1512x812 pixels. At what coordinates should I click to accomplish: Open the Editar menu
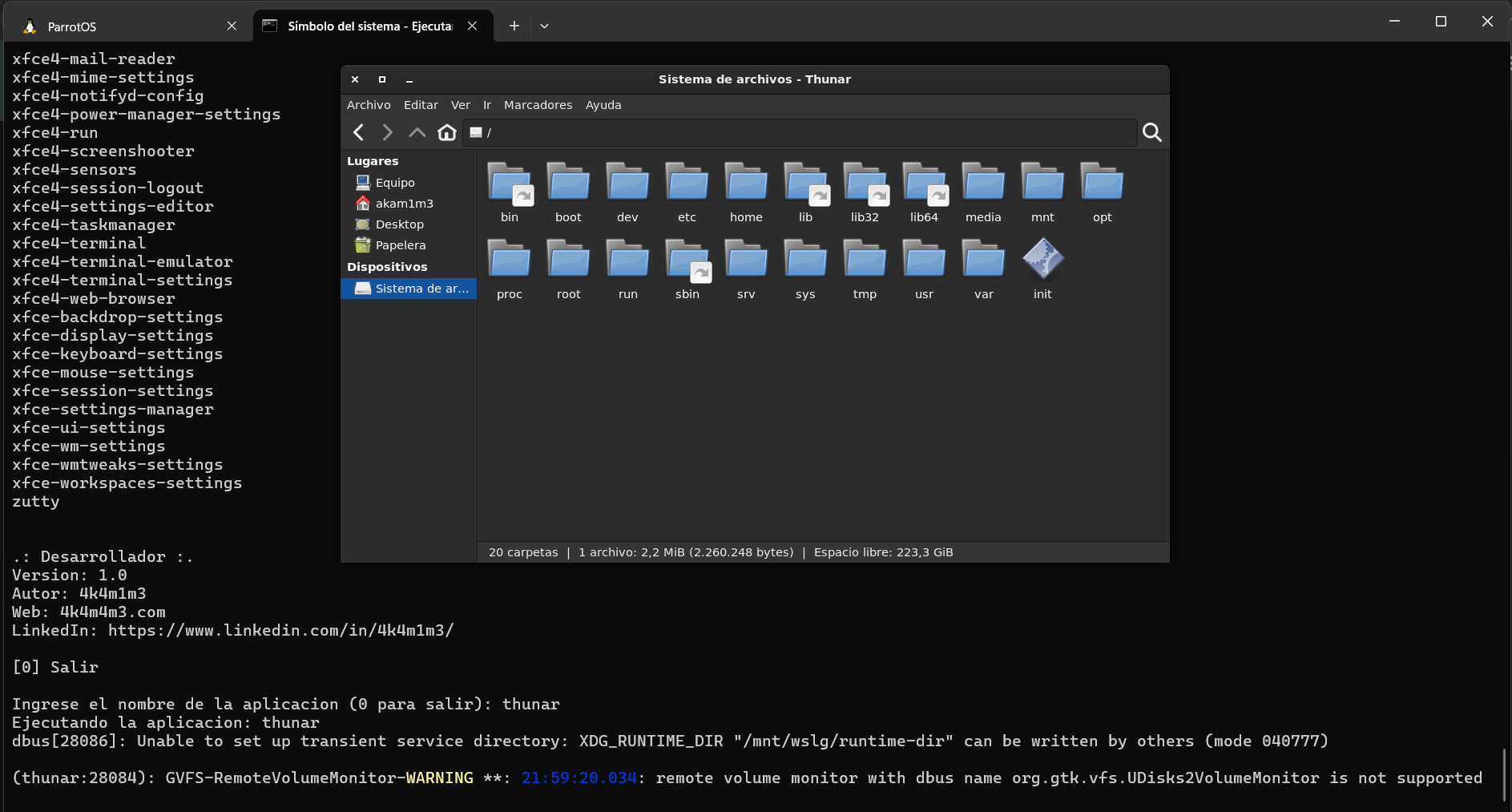tap(421, 105)
